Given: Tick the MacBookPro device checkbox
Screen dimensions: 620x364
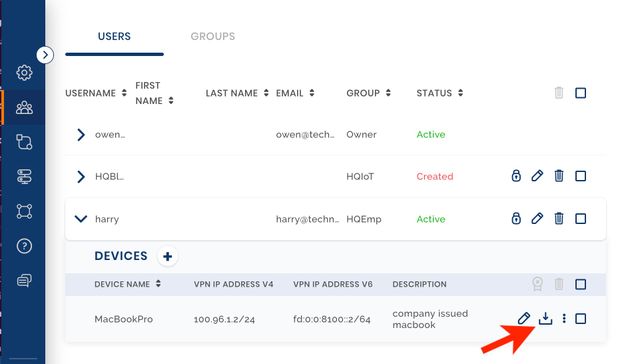Looking at the screenshot, I should pos(580,318).
